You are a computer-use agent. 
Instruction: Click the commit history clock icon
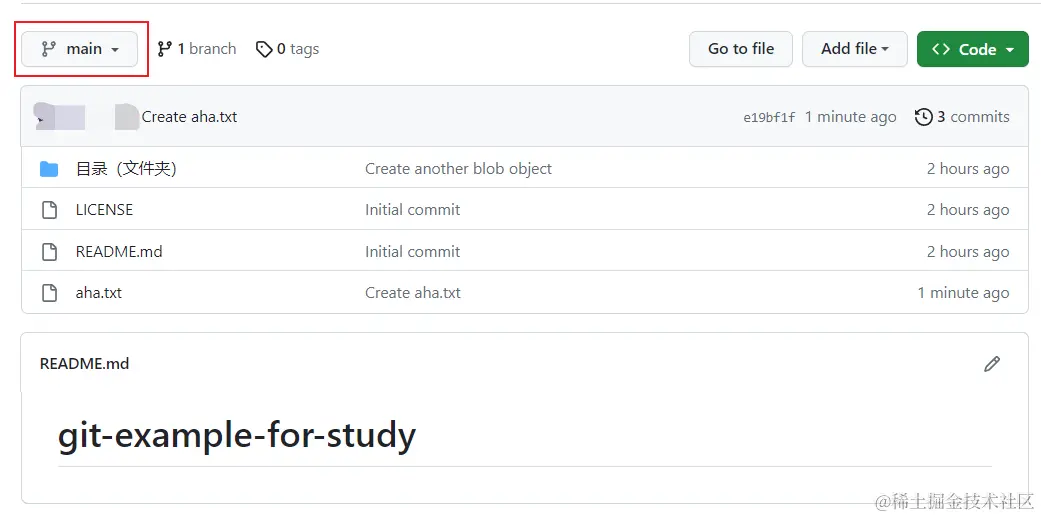pyautogui.click(x=924, y=117)
